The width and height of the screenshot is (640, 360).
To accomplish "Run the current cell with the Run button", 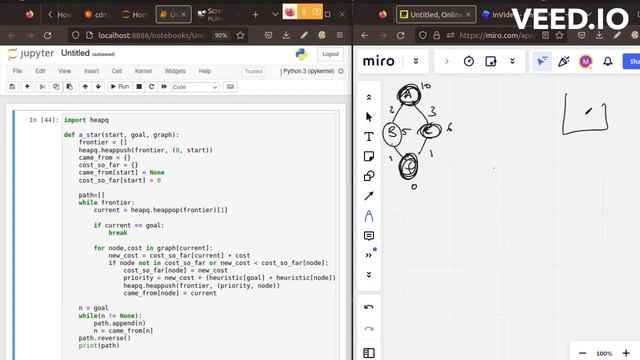I will point(120,87).
